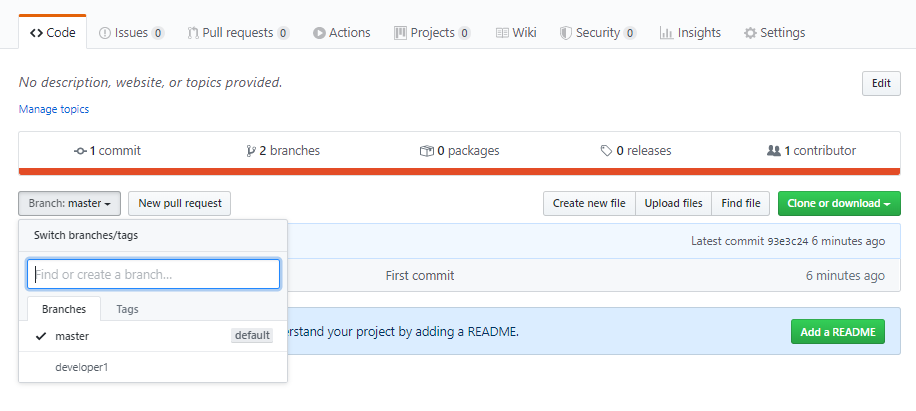Click the tag icon beside 0 releases
The image size is (916, 411).
[x=606, y=151]
